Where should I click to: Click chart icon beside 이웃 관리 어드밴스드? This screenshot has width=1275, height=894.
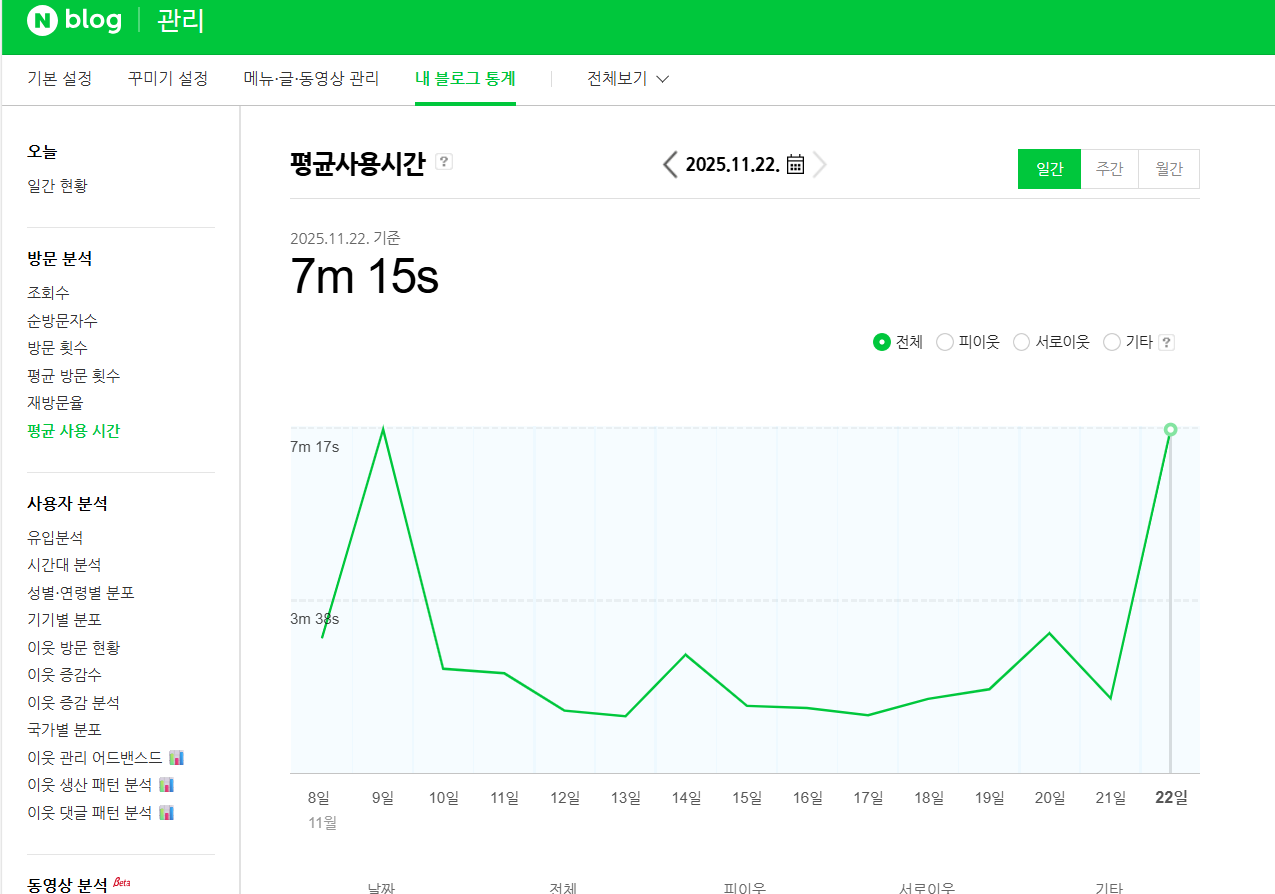177,758
